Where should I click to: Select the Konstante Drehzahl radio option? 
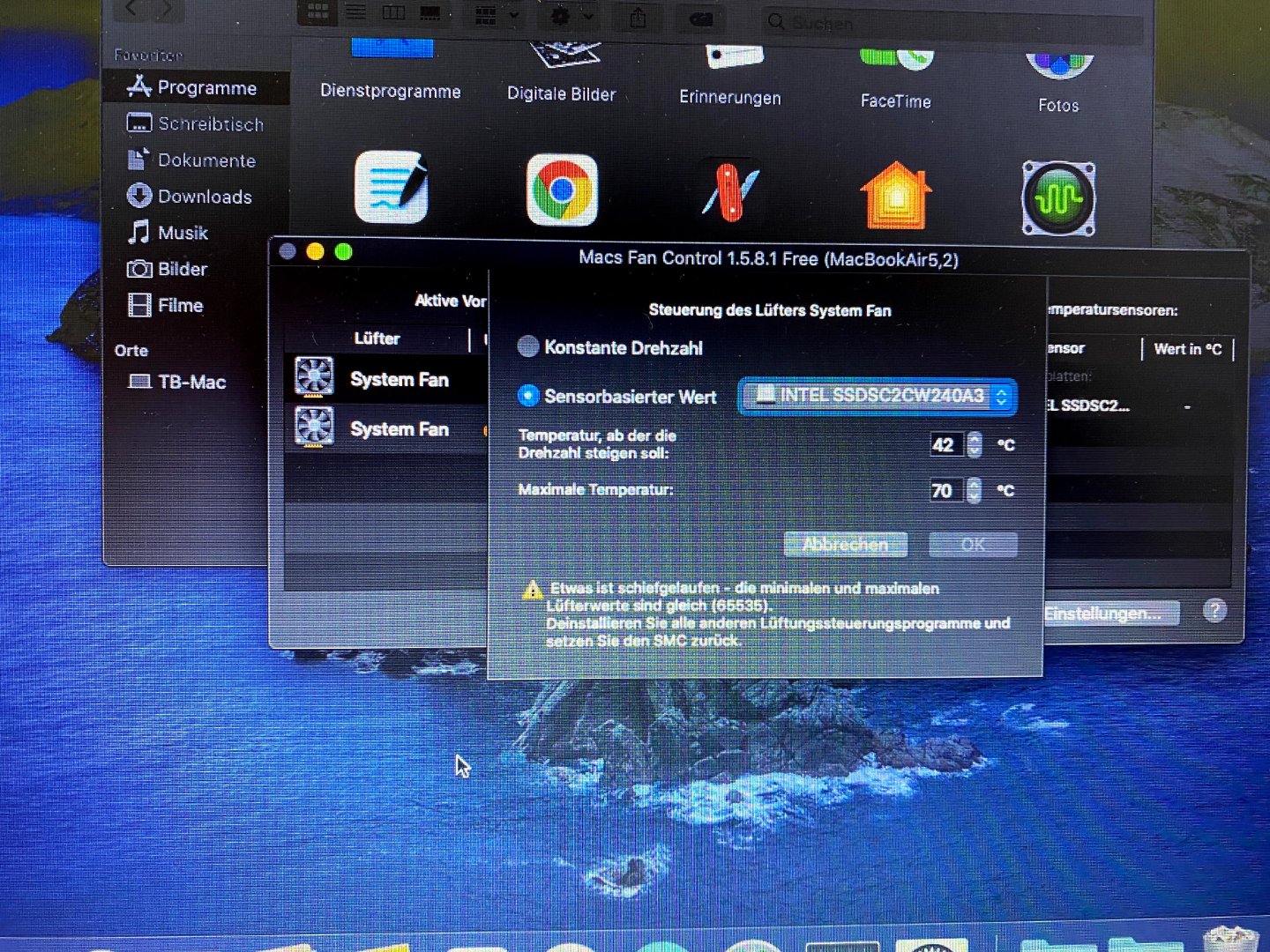(528, 346)
